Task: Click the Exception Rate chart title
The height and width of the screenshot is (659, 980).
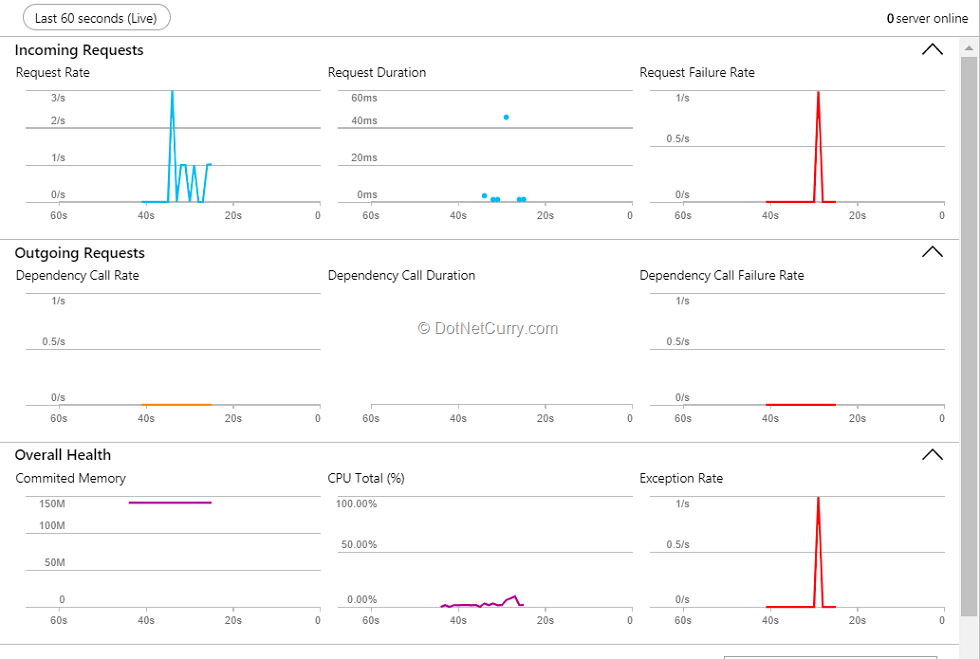Action: coord(681,478)
